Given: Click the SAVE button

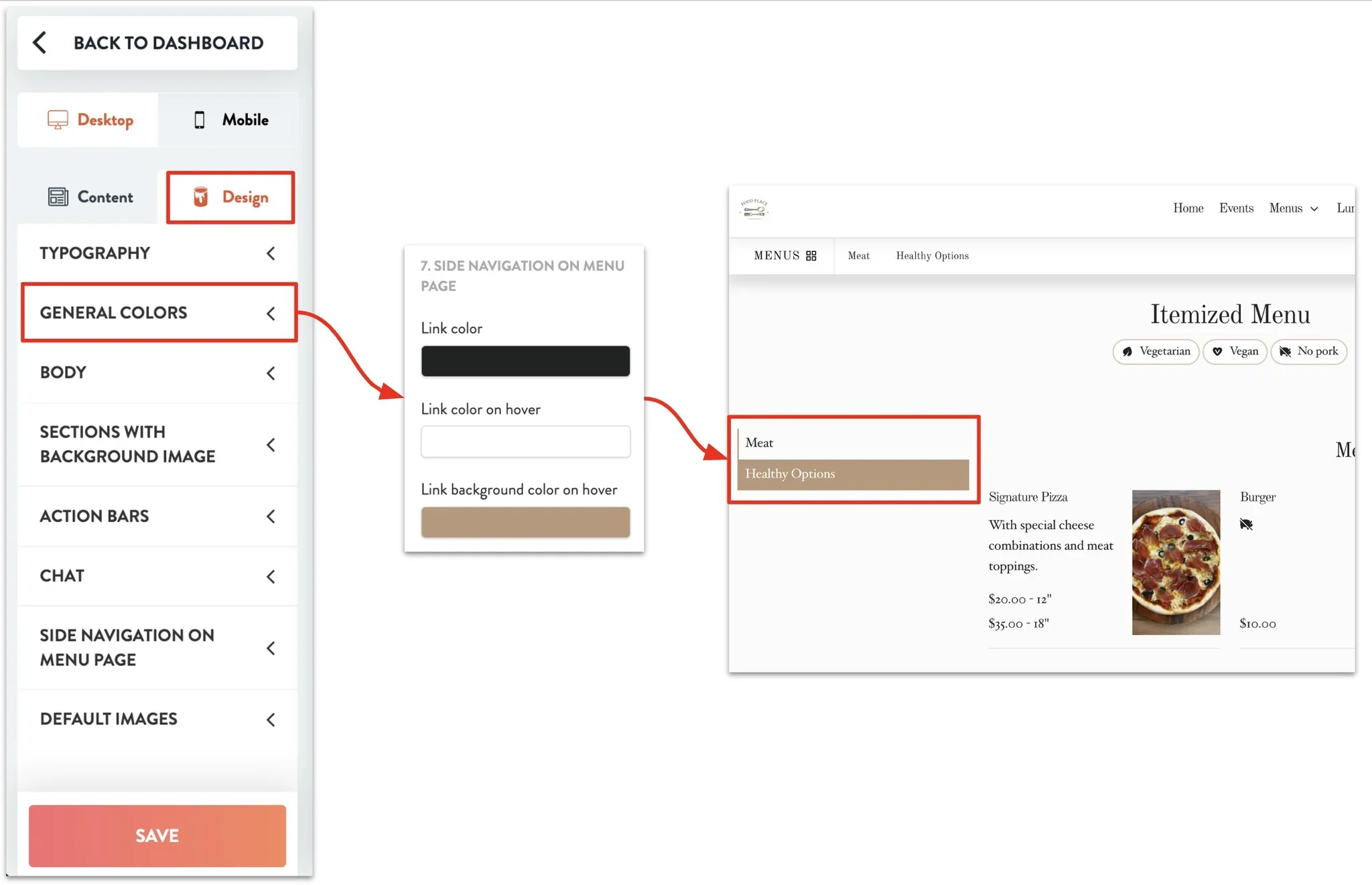Looking at the screenshot, I should pos(157,835).
